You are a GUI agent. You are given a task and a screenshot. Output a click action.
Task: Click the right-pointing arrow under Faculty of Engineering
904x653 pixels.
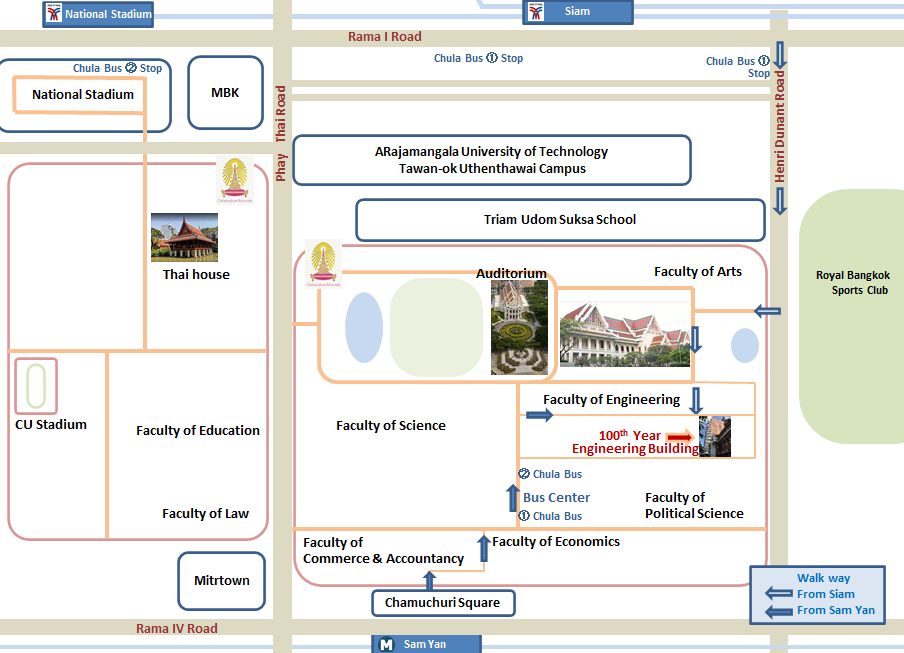(x=540, y=415)
